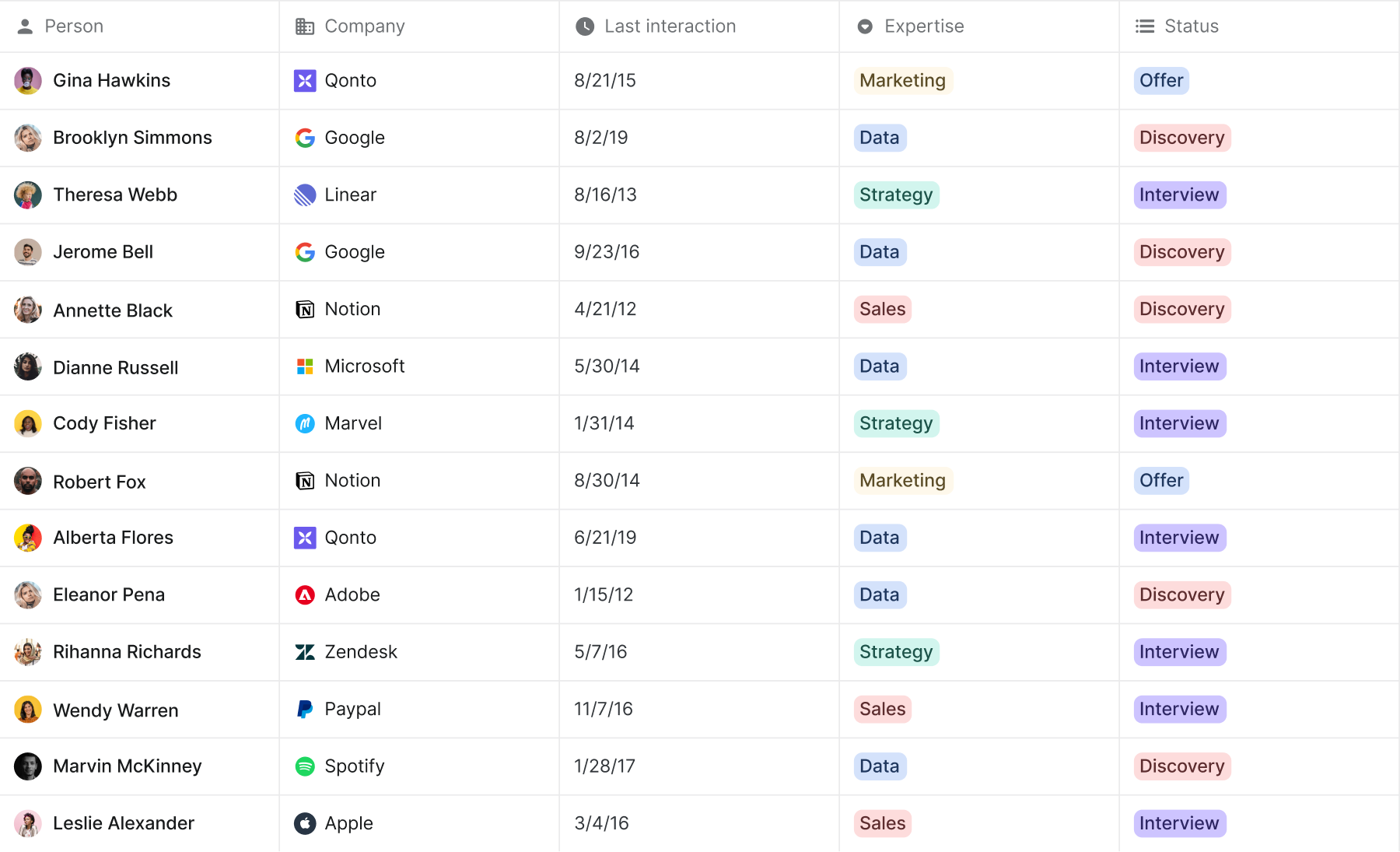Click the Marvel logo icon
Image resolution: width=1400 pixels, height=852 pixels.
pyautogui.click(x=305, y=424)
